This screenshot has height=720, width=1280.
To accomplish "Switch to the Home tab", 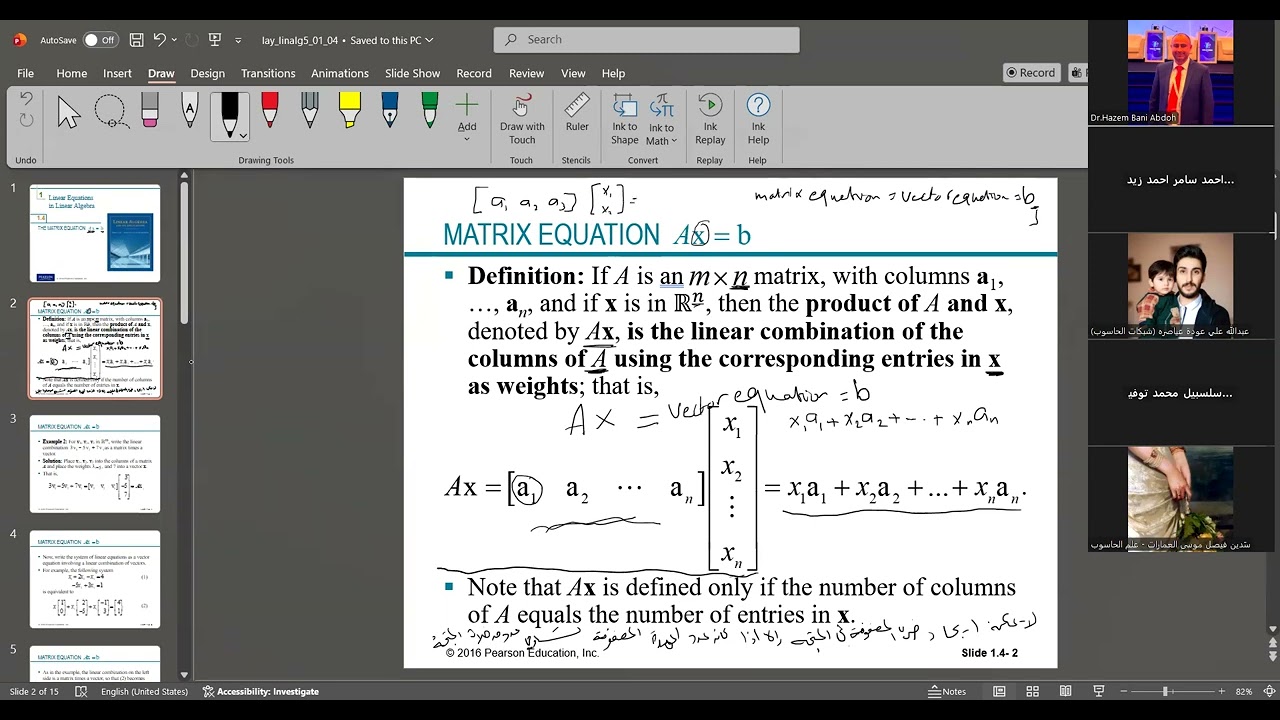I will (71, 73).
